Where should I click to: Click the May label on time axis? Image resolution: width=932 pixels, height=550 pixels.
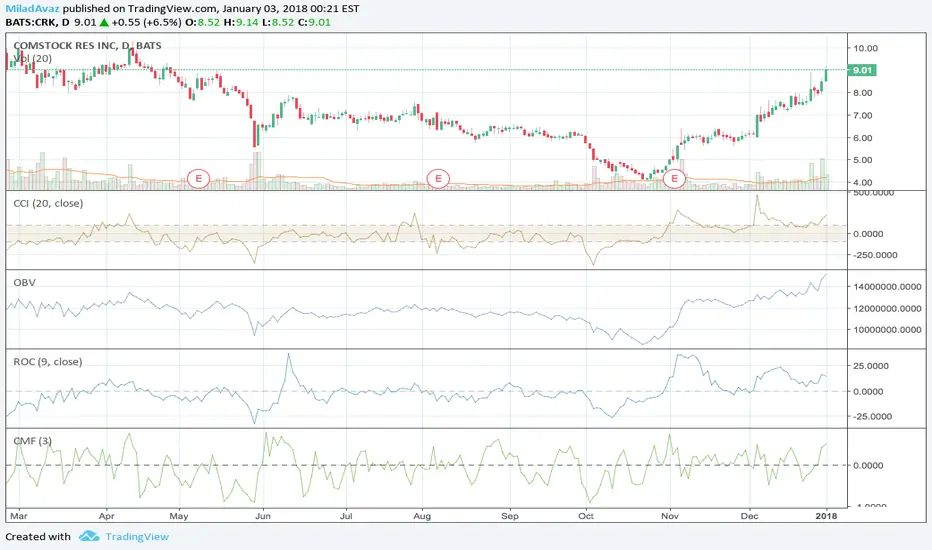pos(179,516)
